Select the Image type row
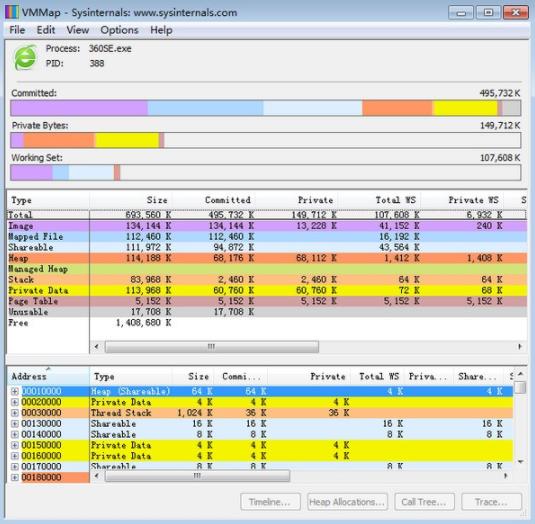 point(267,226)
